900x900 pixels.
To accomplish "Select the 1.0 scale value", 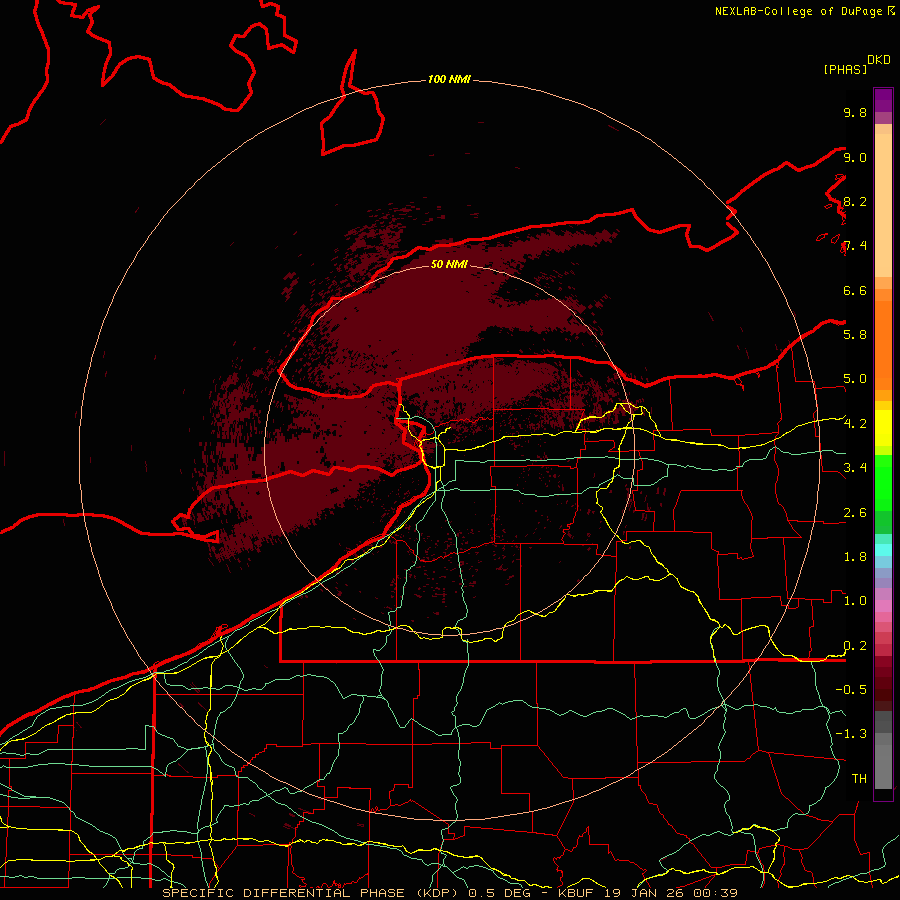I will click(855, 601).
